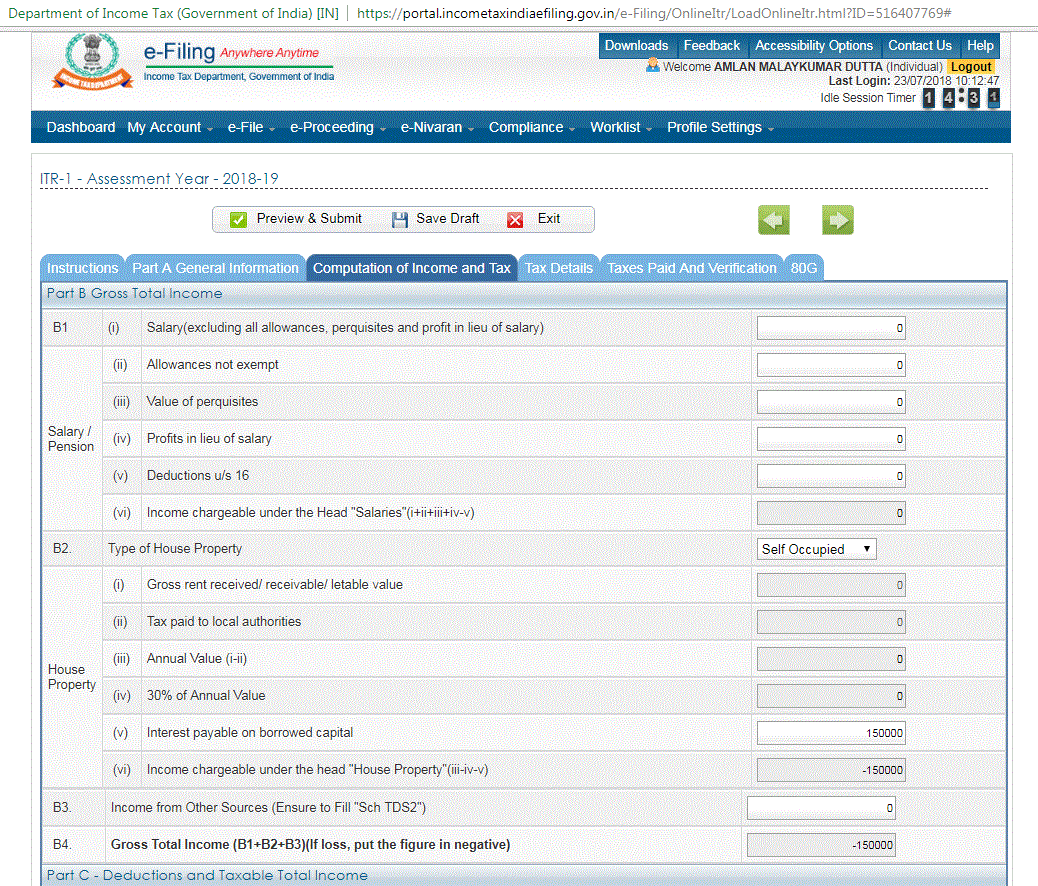
Task: Open Accessibility Options
Action: 814,46
